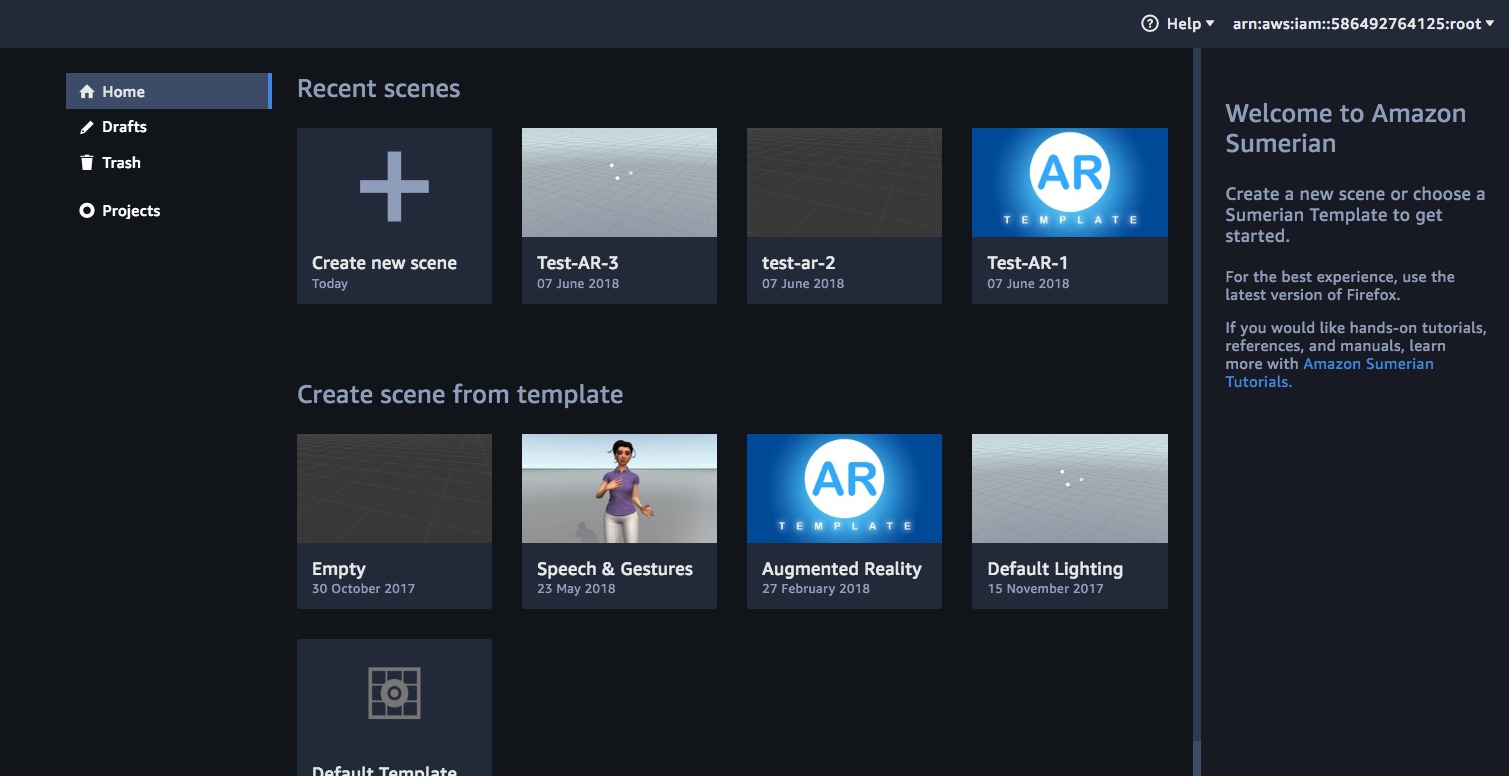Follow the Amazon Sumerian Tutorials link
The image size is (1509, 776).
pyautogui.click(x=1329, y=373)
